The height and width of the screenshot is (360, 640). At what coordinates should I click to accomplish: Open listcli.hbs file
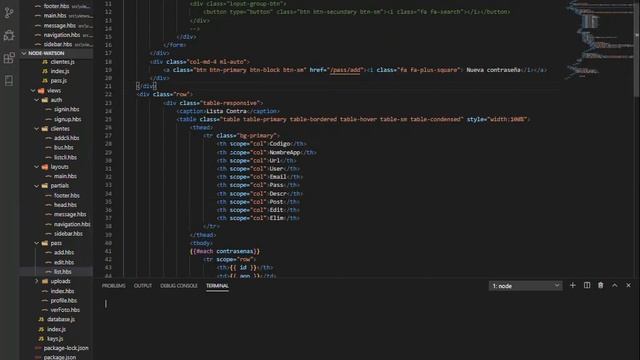pos(65,157)
